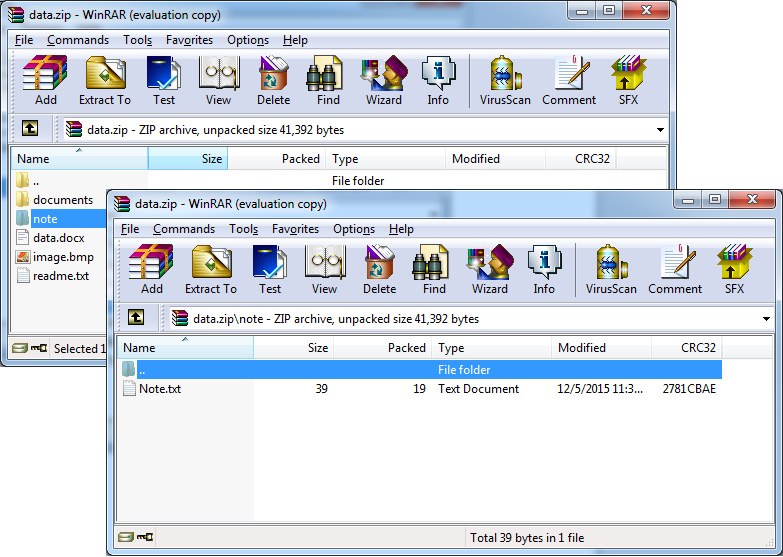Expand address dropdown arrow in front window
Image resolution: width=783 pixels, height=557 pixels.
pyautogui.click(x=766, y=319)
